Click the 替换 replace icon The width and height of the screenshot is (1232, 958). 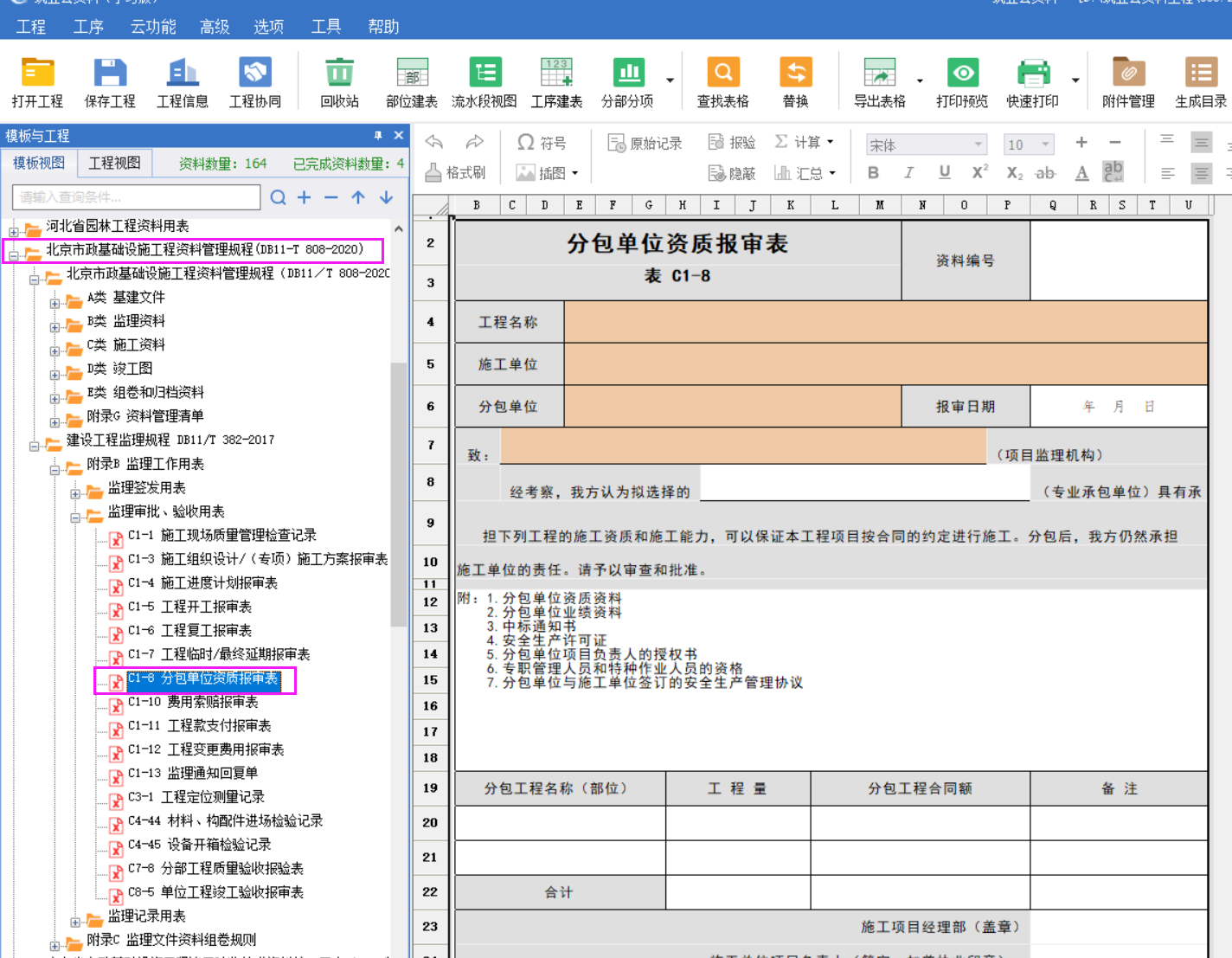(x=796, y=83)
